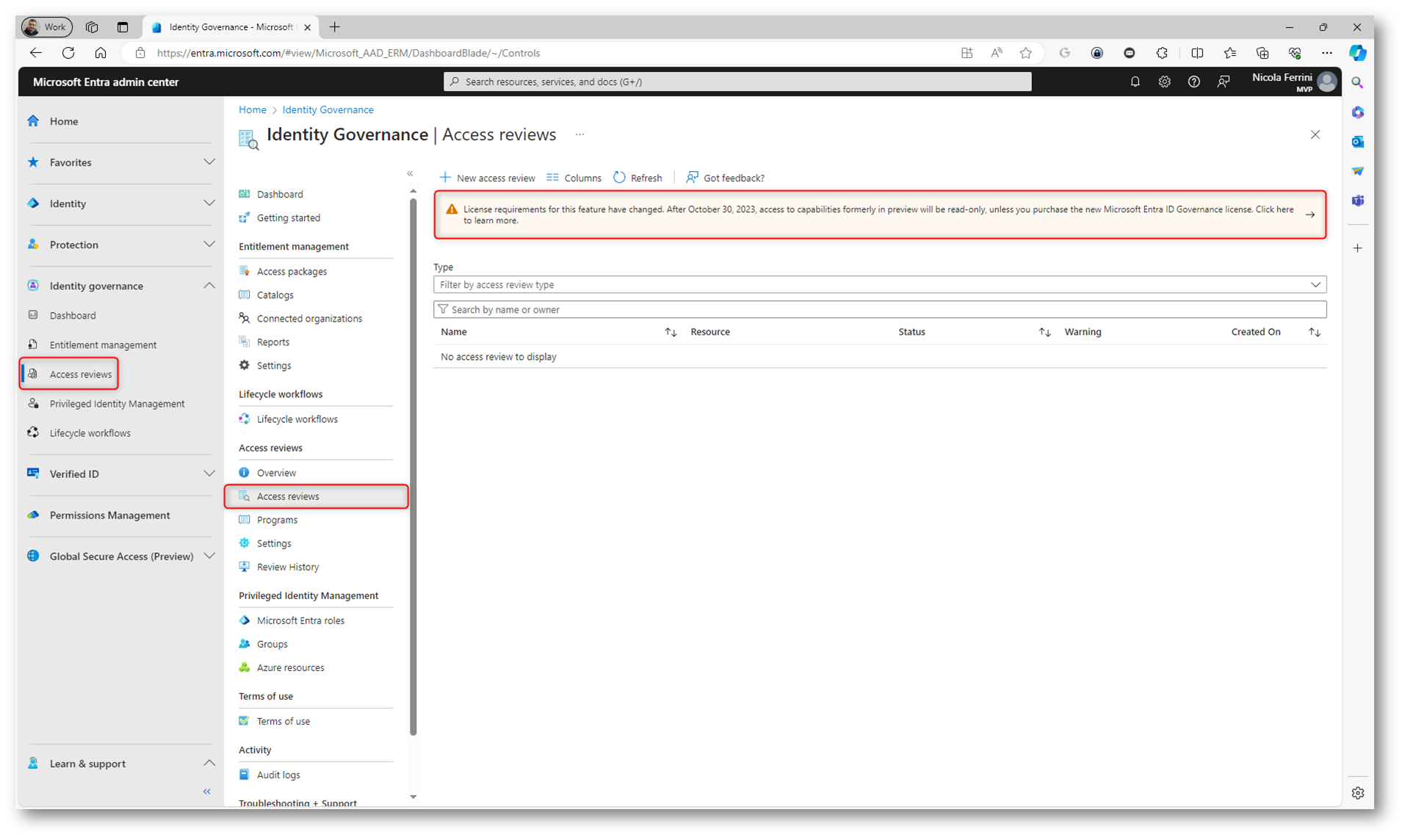This screenshot has width=1405, height=840.
Task: Open Privileged Identity Management nav item
Action: (118, 404)
